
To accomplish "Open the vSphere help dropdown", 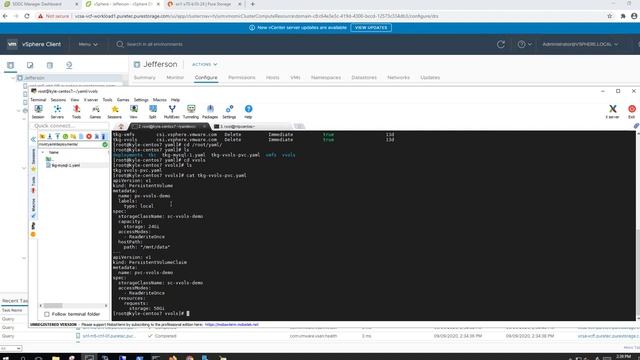I will click(x=524, y=44).
